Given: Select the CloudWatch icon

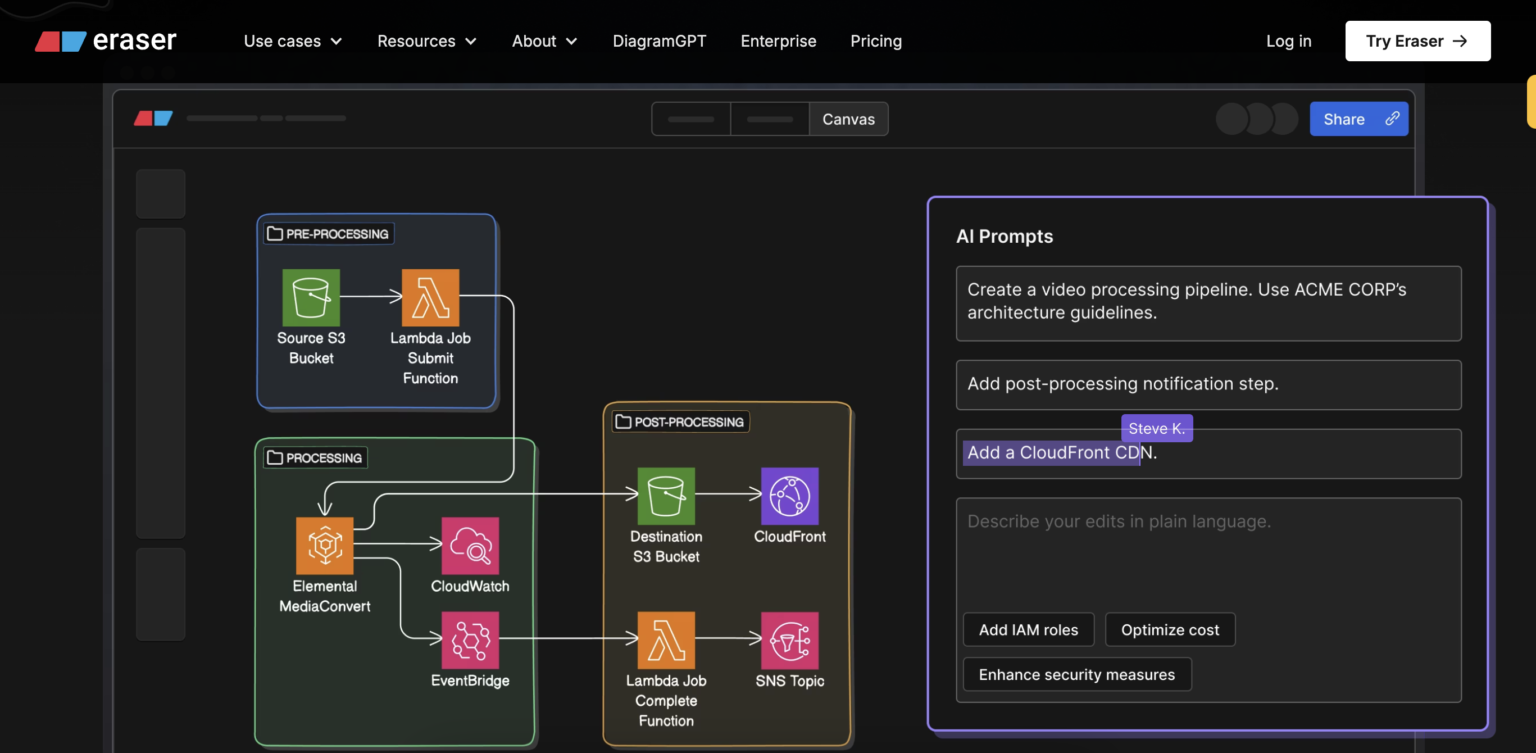Looking at the screenshot, I should point(470,545).
